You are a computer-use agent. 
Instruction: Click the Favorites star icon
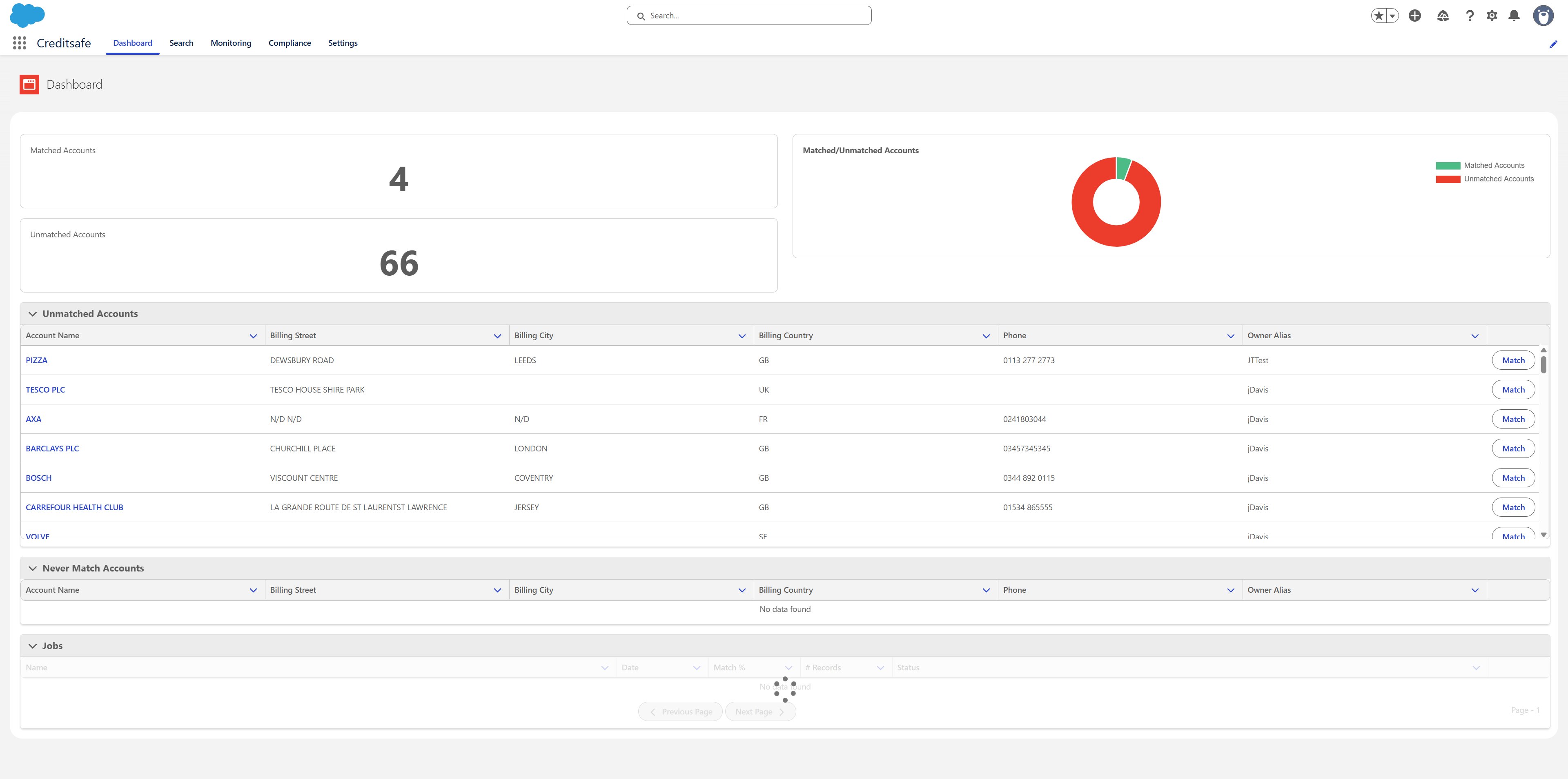click(1379, 16)
